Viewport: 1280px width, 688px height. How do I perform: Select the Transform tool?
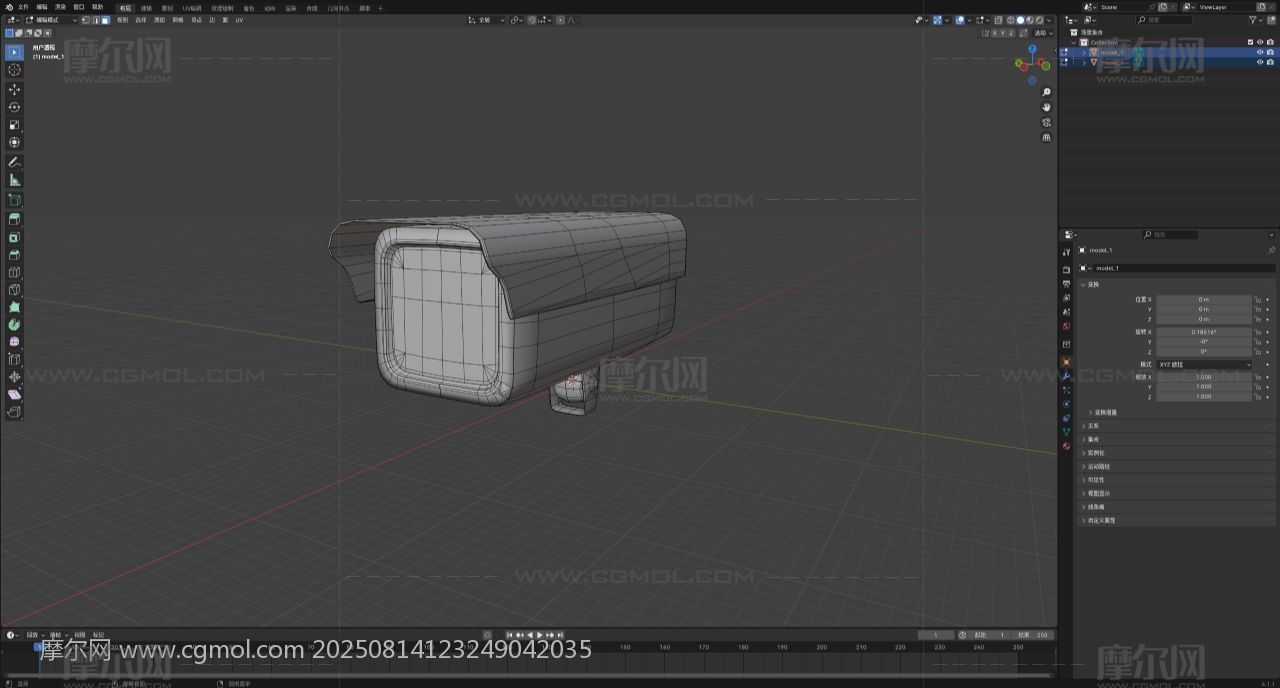pos(14,142)
